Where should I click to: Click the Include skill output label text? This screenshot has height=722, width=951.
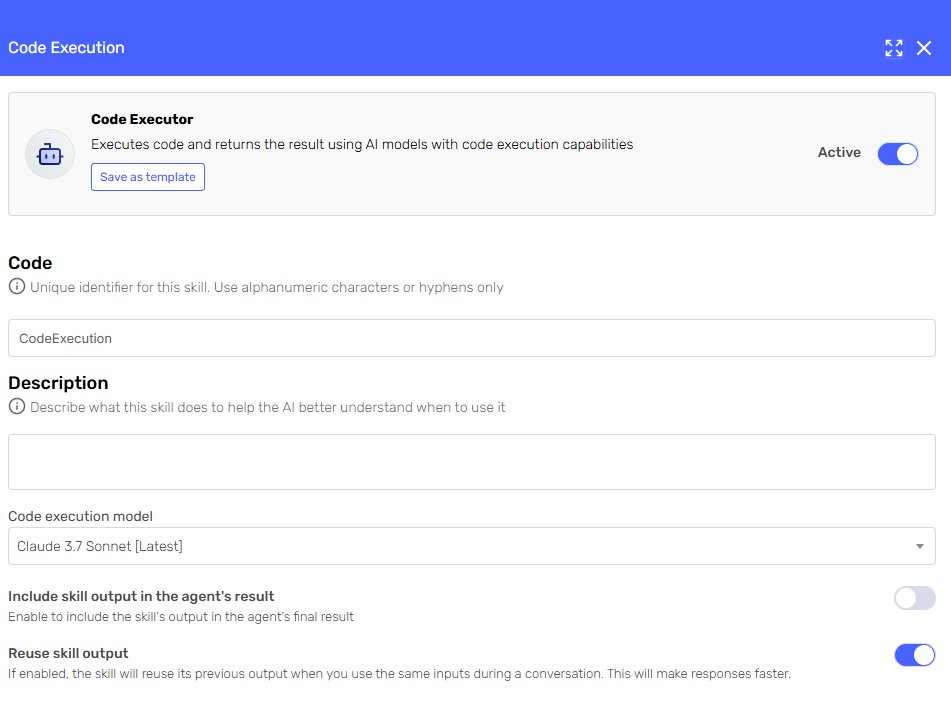pyautogui.click(x=141, y=596)
